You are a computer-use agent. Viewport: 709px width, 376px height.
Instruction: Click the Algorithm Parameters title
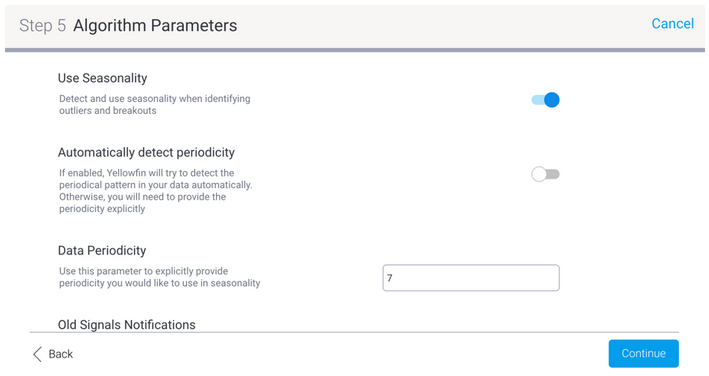coord(155,25)
